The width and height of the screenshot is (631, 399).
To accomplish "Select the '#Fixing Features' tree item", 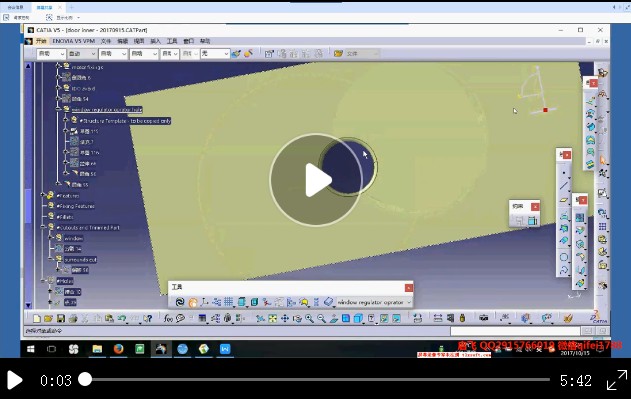I will (76, 206).
